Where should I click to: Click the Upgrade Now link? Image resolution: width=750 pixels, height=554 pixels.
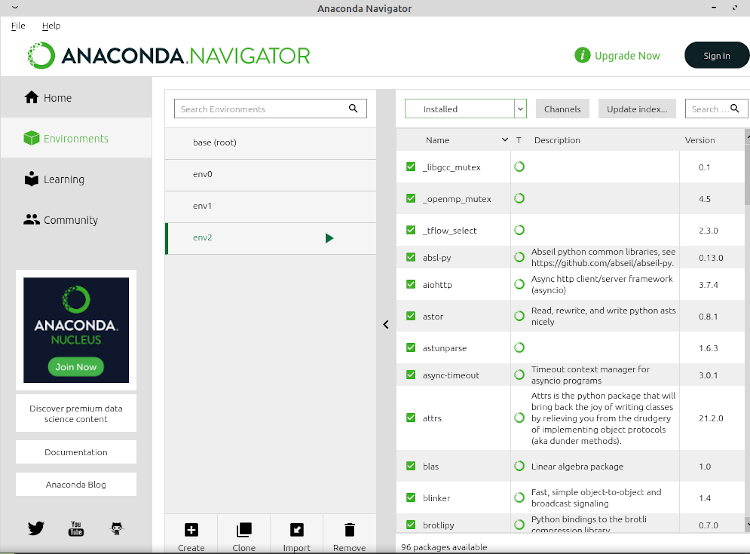pyautogui.click(x=627, y=56)
